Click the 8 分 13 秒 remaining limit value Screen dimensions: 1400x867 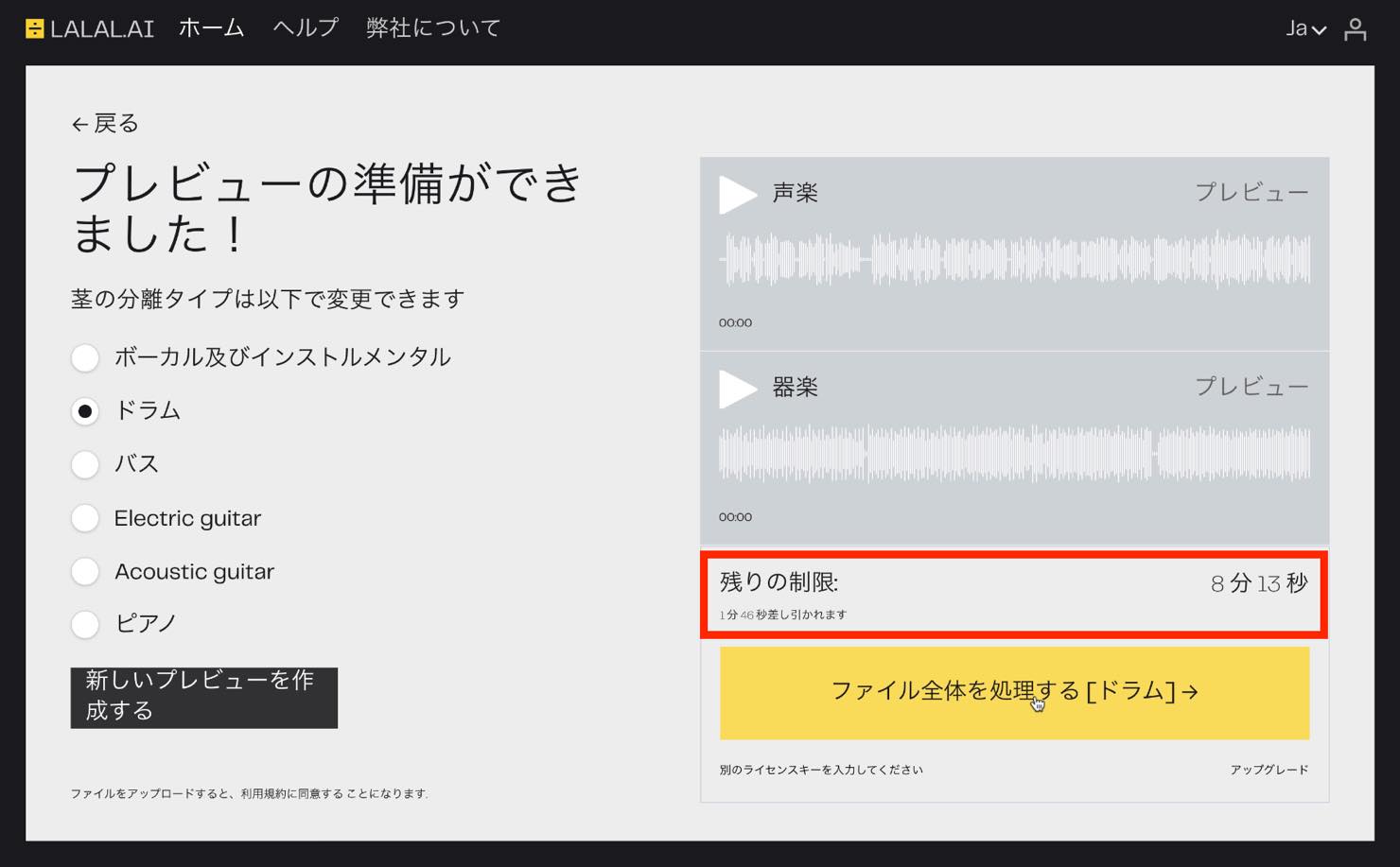pos(1259,583)
